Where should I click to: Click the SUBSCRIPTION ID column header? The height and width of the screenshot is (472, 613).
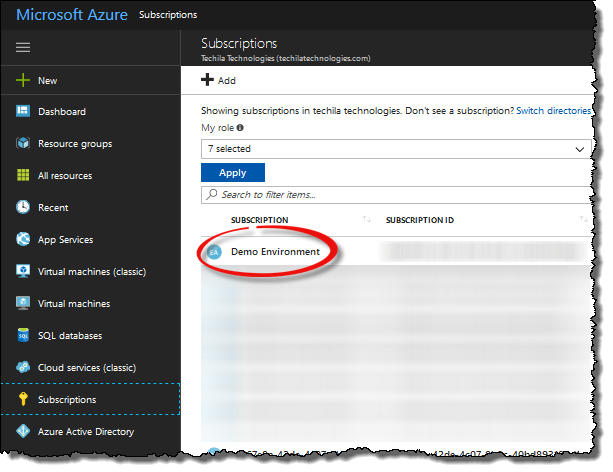(420, 220)
